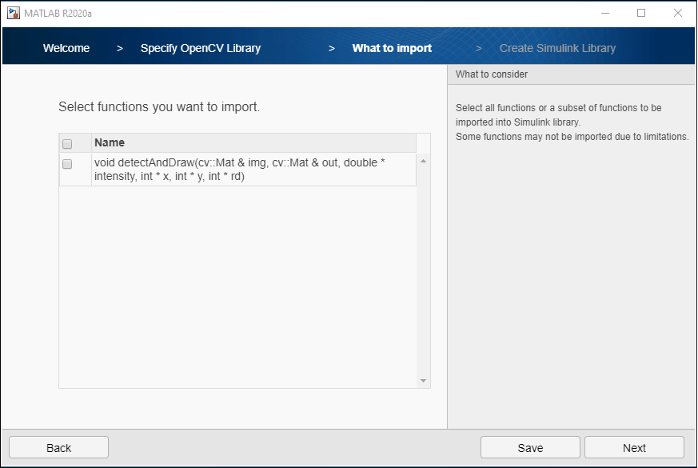
Task: Click breadcrumb arrow before What to import
Action: (332, 48)
